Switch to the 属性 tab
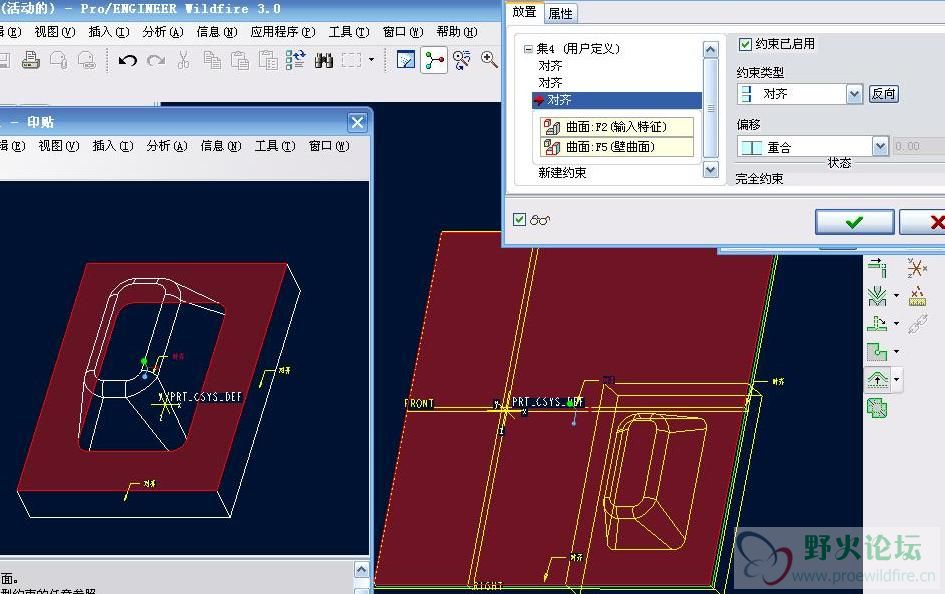This screenshot has width=945, height=594. pyautogui.click(x=560, y=13)
